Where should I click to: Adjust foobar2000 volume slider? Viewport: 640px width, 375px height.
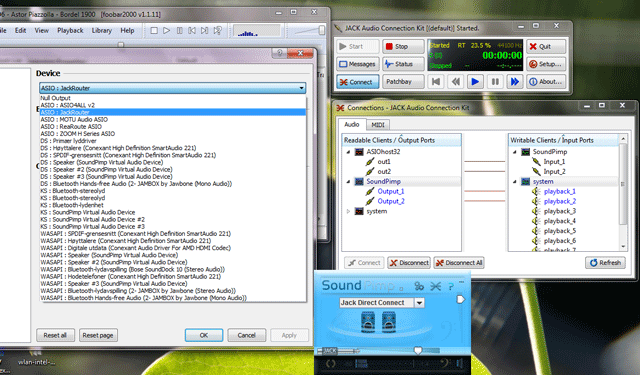coord(322,30)
